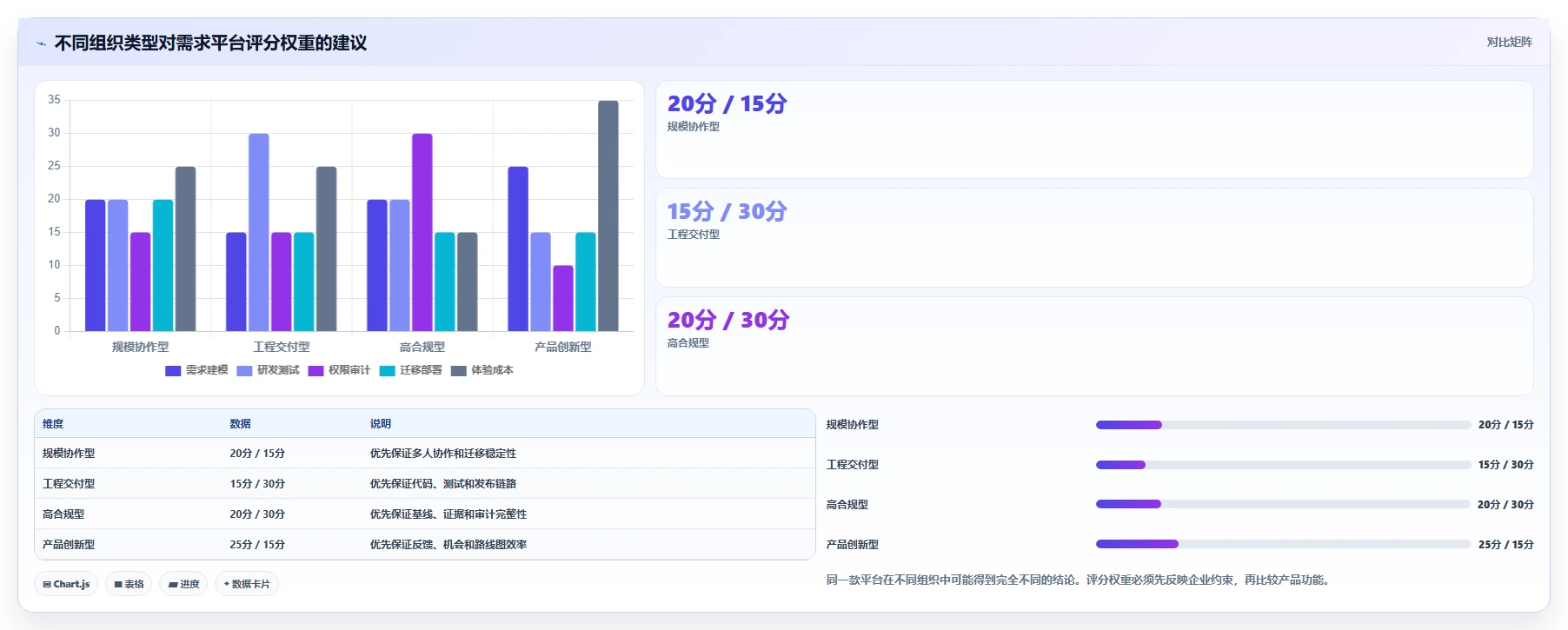Click the 工程交付型 axis label under chart

[282, 347]
